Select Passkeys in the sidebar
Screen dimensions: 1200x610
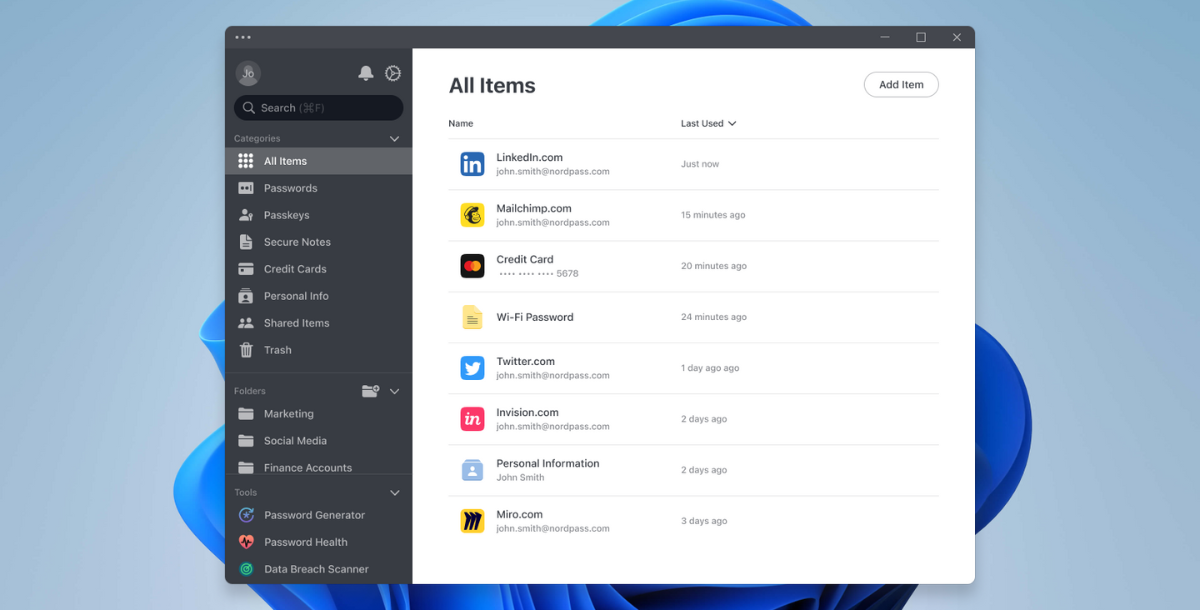tap(286, 215)
